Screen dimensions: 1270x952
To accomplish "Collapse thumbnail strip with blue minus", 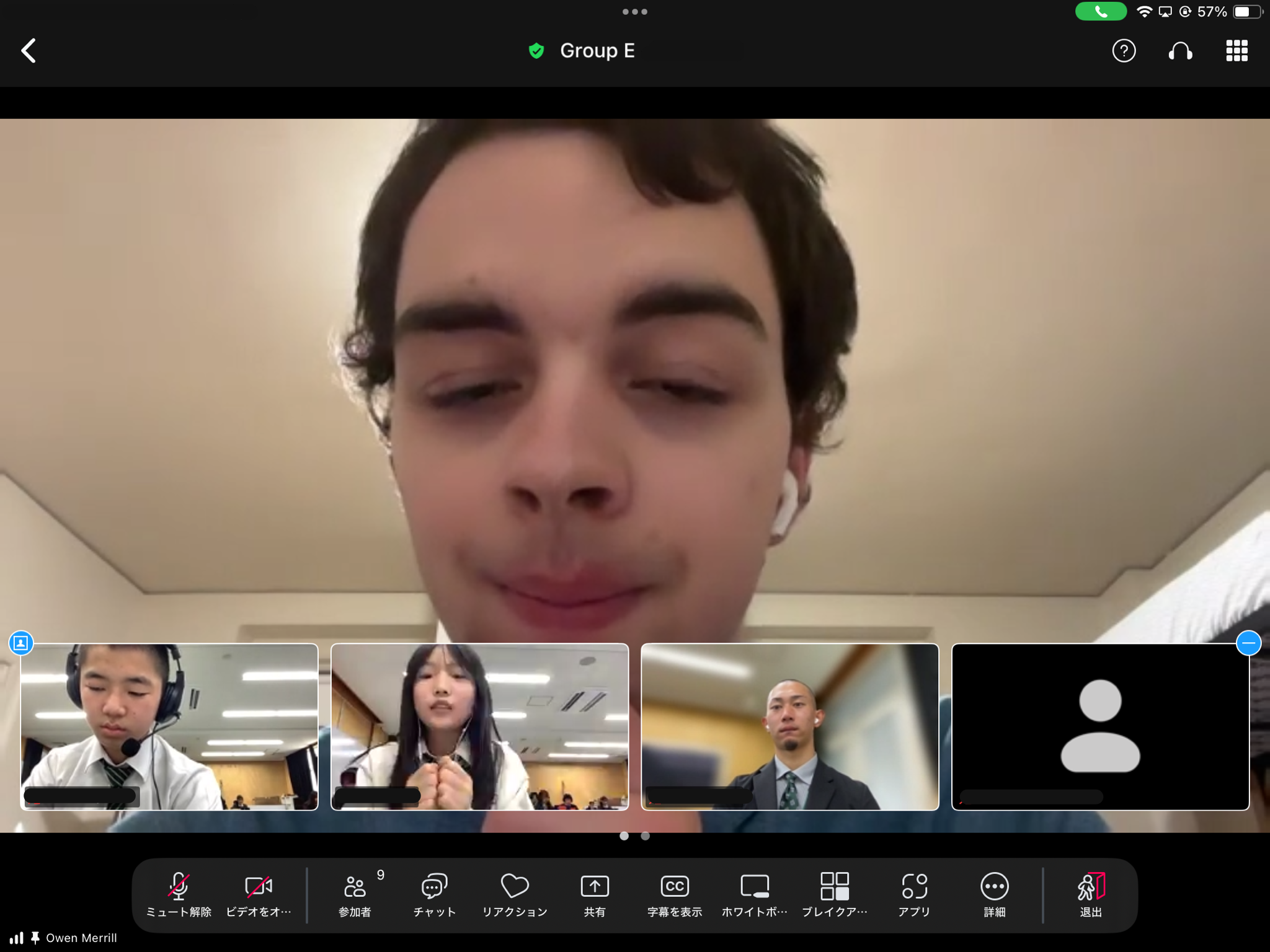I will (1248, 643).
